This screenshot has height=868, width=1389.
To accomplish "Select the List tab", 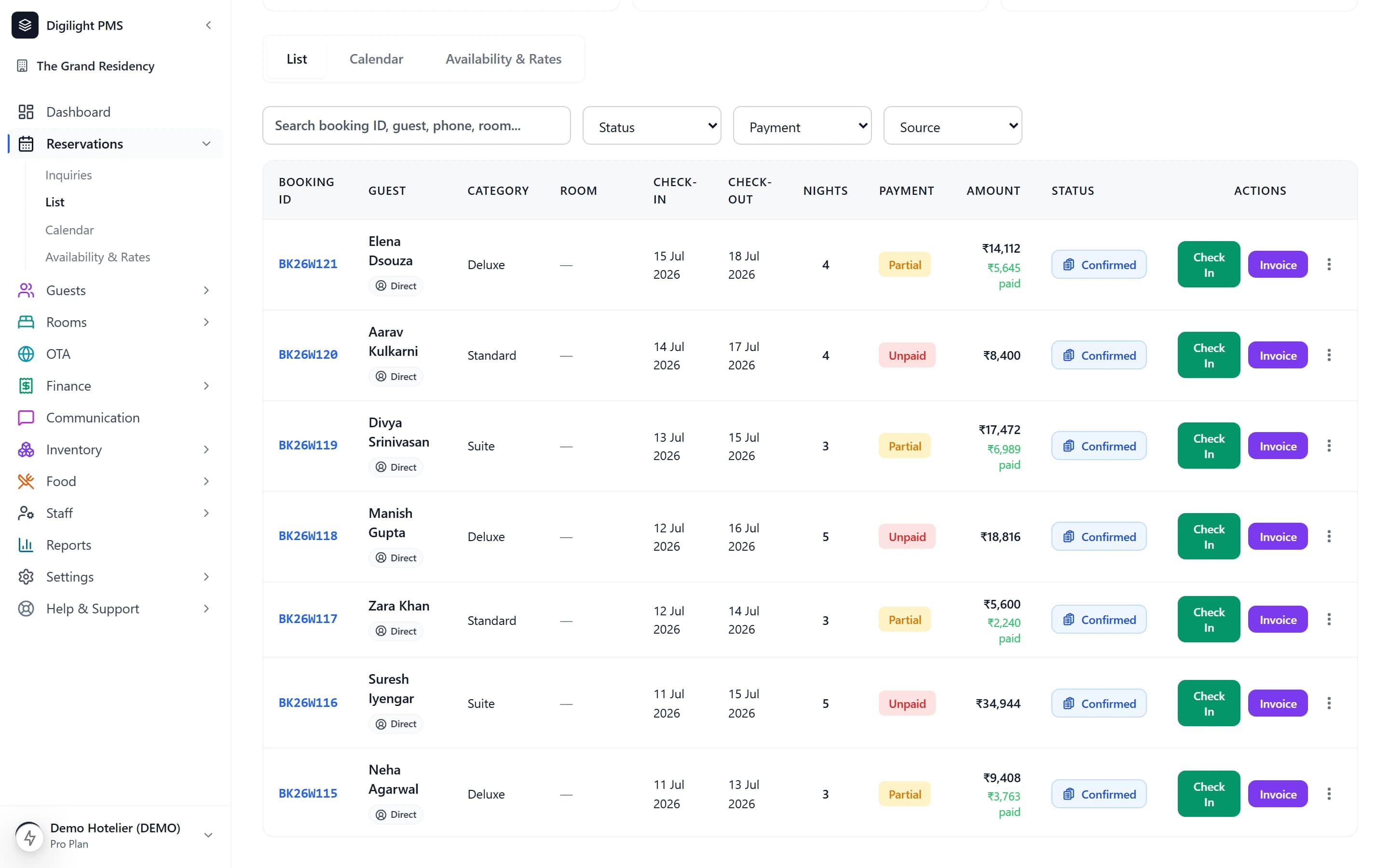I will click(297, 59).
